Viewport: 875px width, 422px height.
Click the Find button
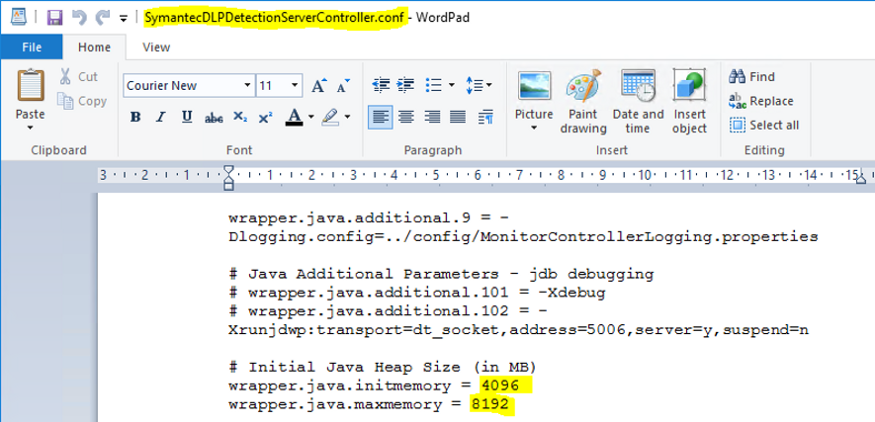tap(752, 77)
